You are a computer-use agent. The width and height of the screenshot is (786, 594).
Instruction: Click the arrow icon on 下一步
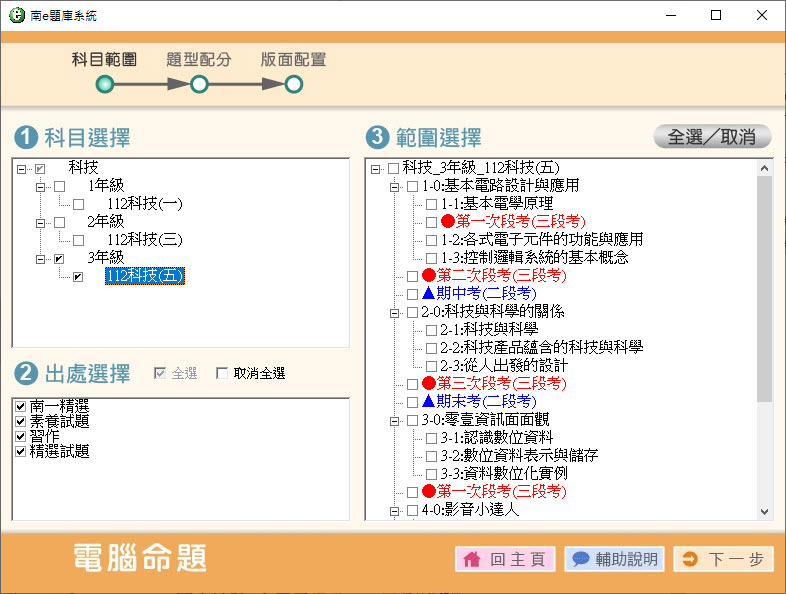[x=690, y=559]
